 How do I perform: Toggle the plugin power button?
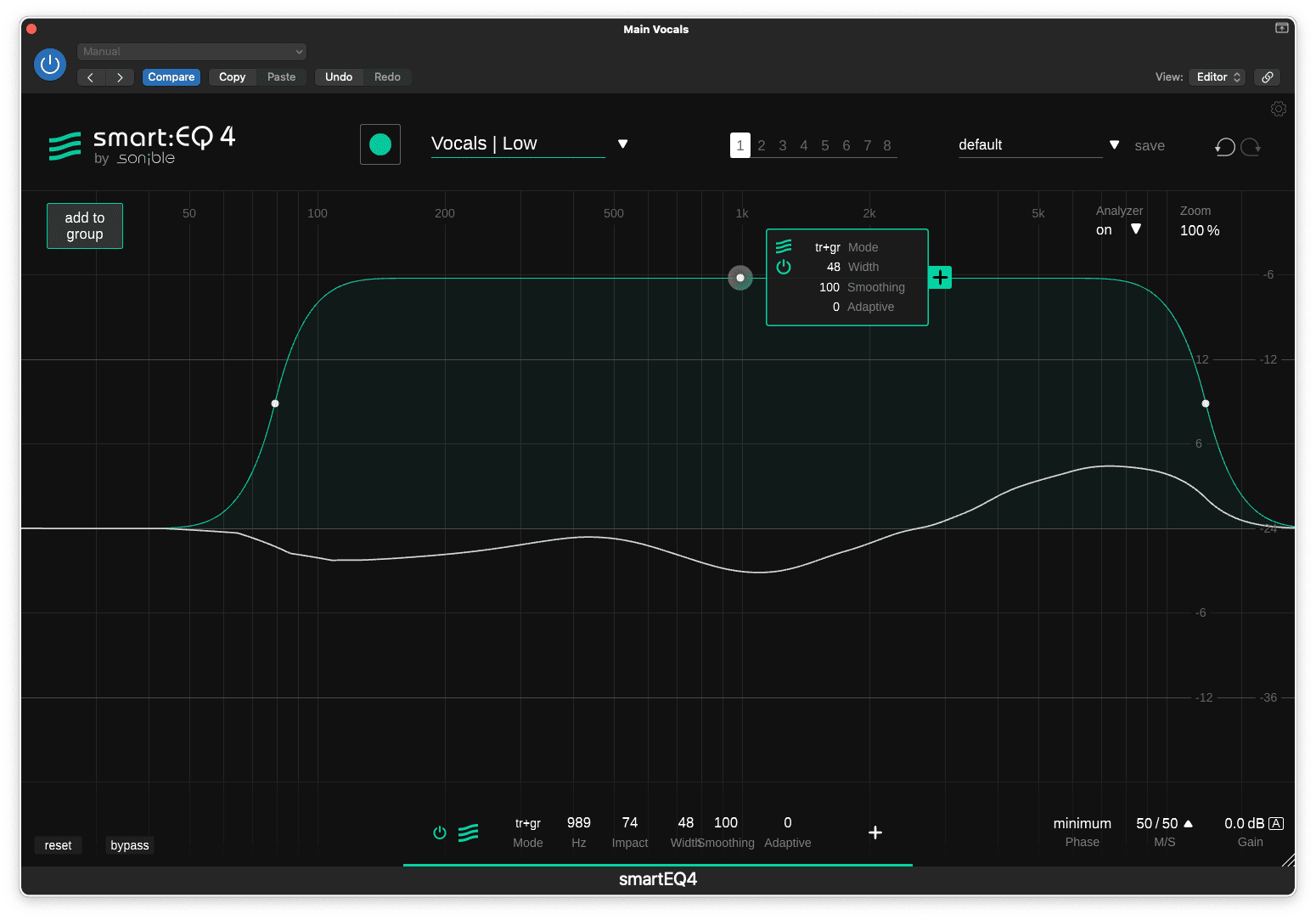pos(50,65)
